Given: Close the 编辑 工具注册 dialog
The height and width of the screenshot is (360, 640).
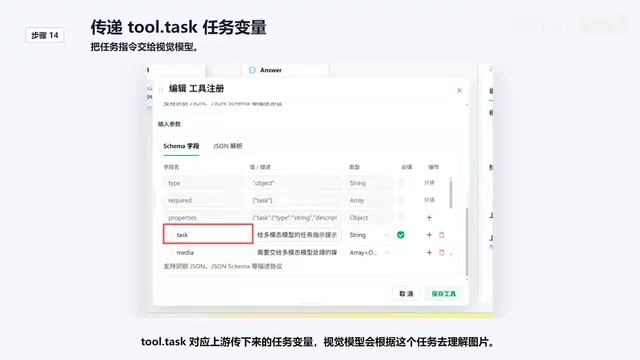Looking at the screenshot, I should [459, 90].
